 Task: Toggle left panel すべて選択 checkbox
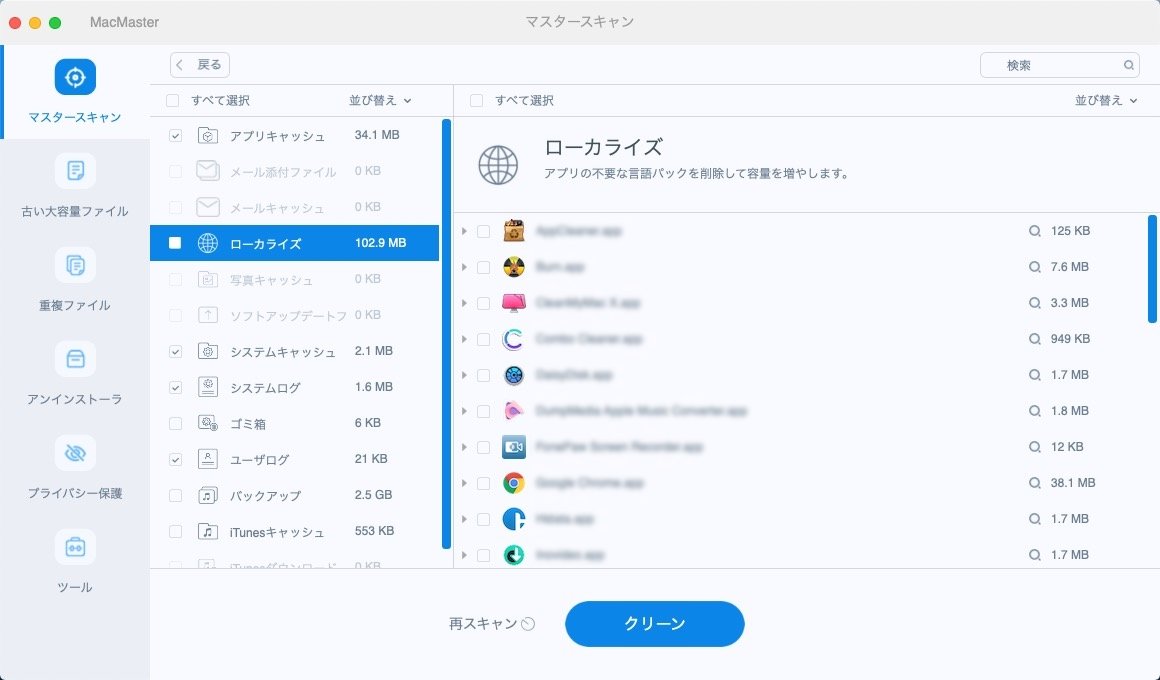pyautogui.click(x=172, y=101)
